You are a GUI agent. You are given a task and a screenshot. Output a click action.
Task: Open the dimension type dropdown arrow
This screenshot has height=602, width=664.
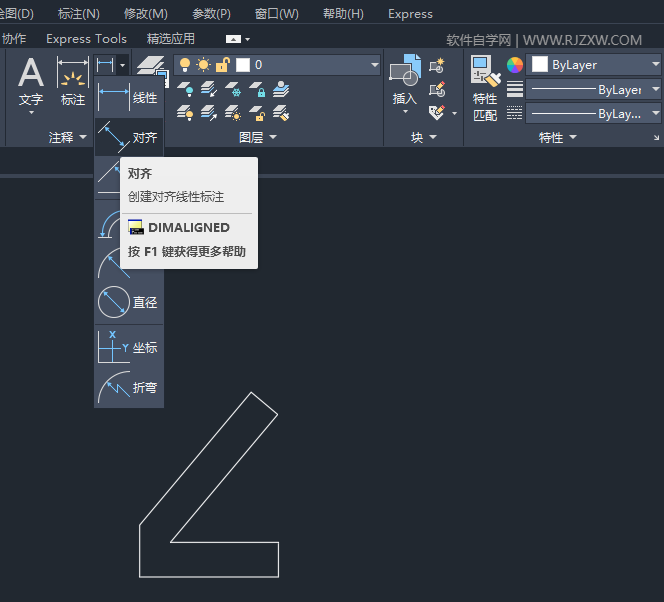coord(123,65)
